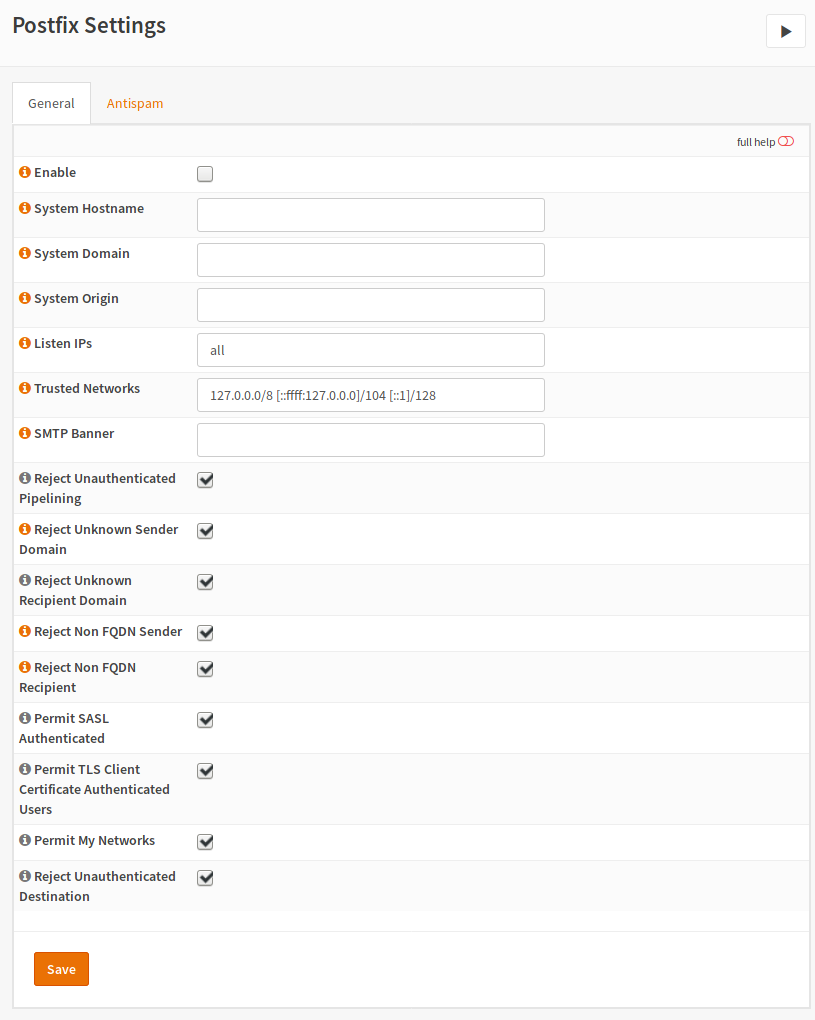
Task: Click the info icon next to SMTP Banner
Action: (25, 434)
